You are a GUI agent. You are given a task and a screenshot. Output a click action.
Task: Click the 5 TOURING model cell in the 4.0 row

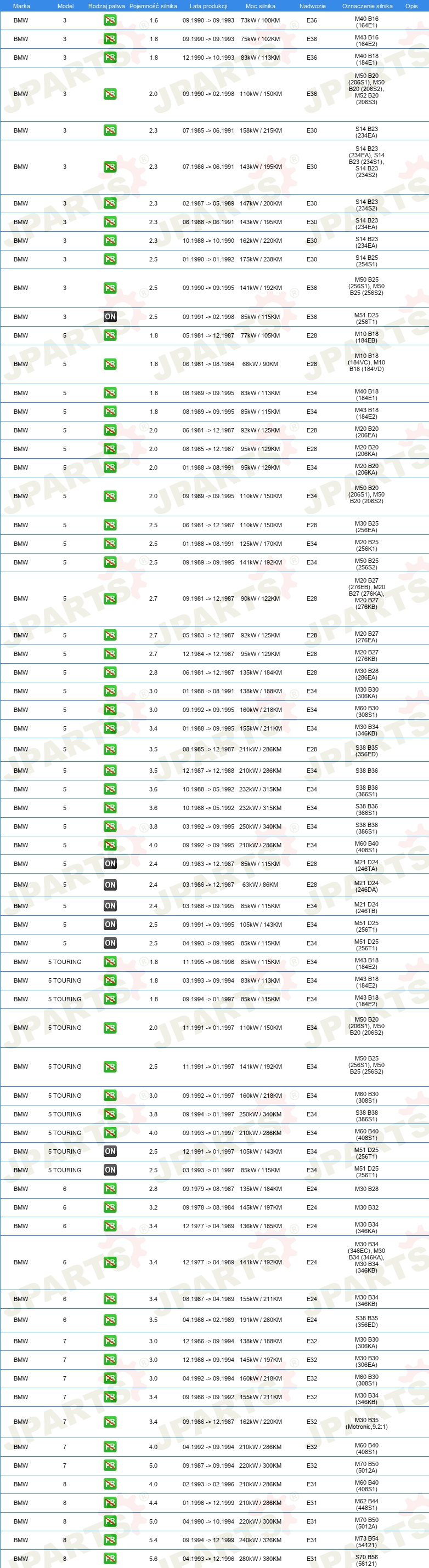tap(65, 1133)
